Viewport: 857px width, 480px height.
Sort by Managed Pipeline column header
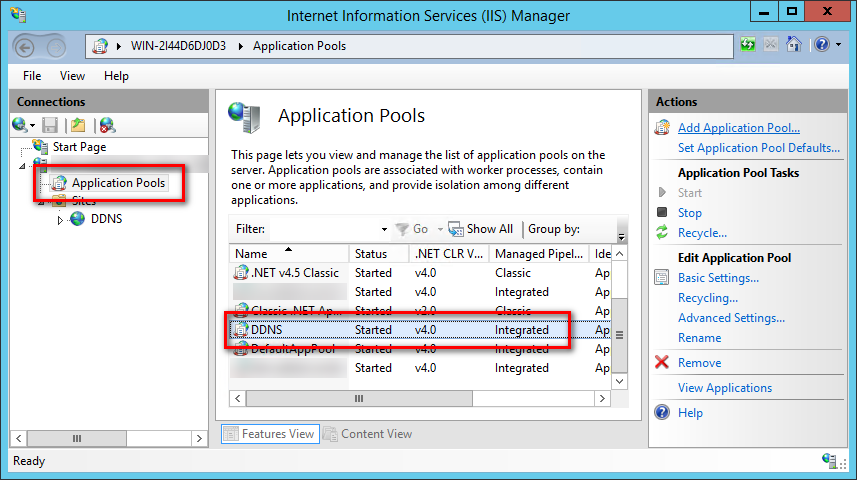[539, 254]
